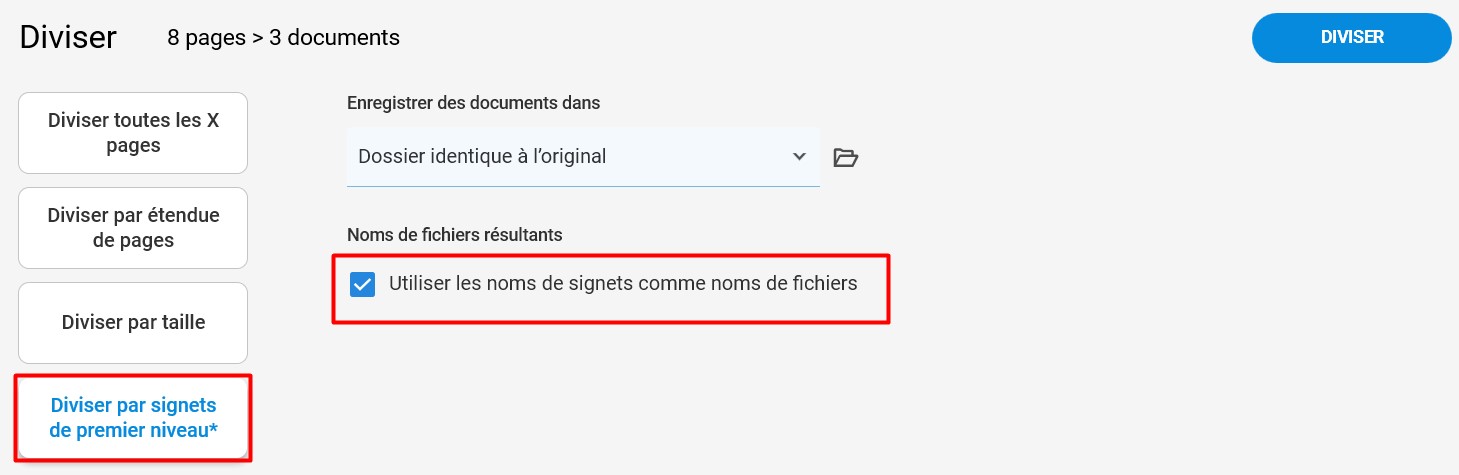This screenshot has height=475, width=1459.
Task: Select 'Diviser toutes les X pages' mode
Action: coord(133,133)
